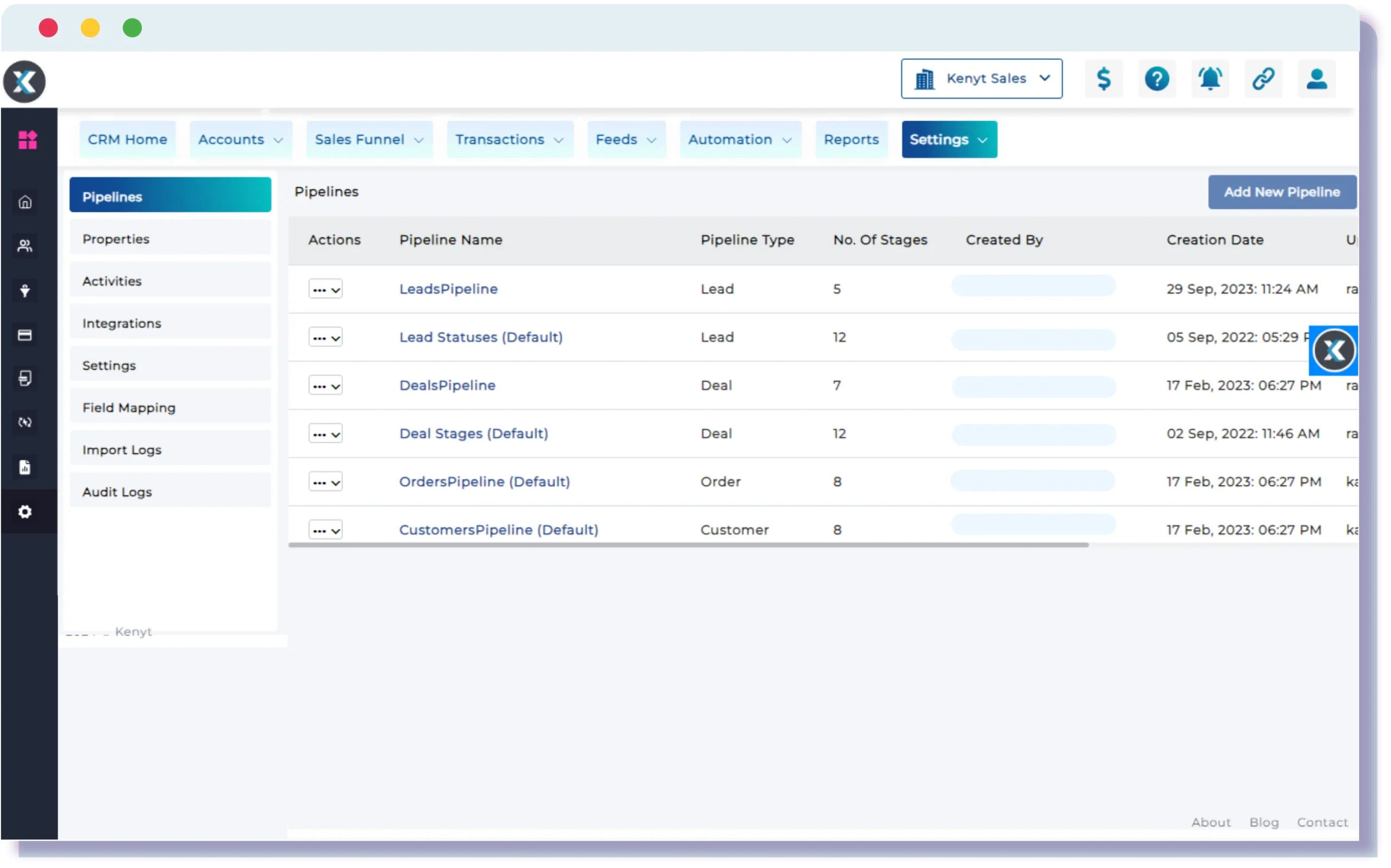Expand actions for CustomersPipeline row

coord(326,530)
